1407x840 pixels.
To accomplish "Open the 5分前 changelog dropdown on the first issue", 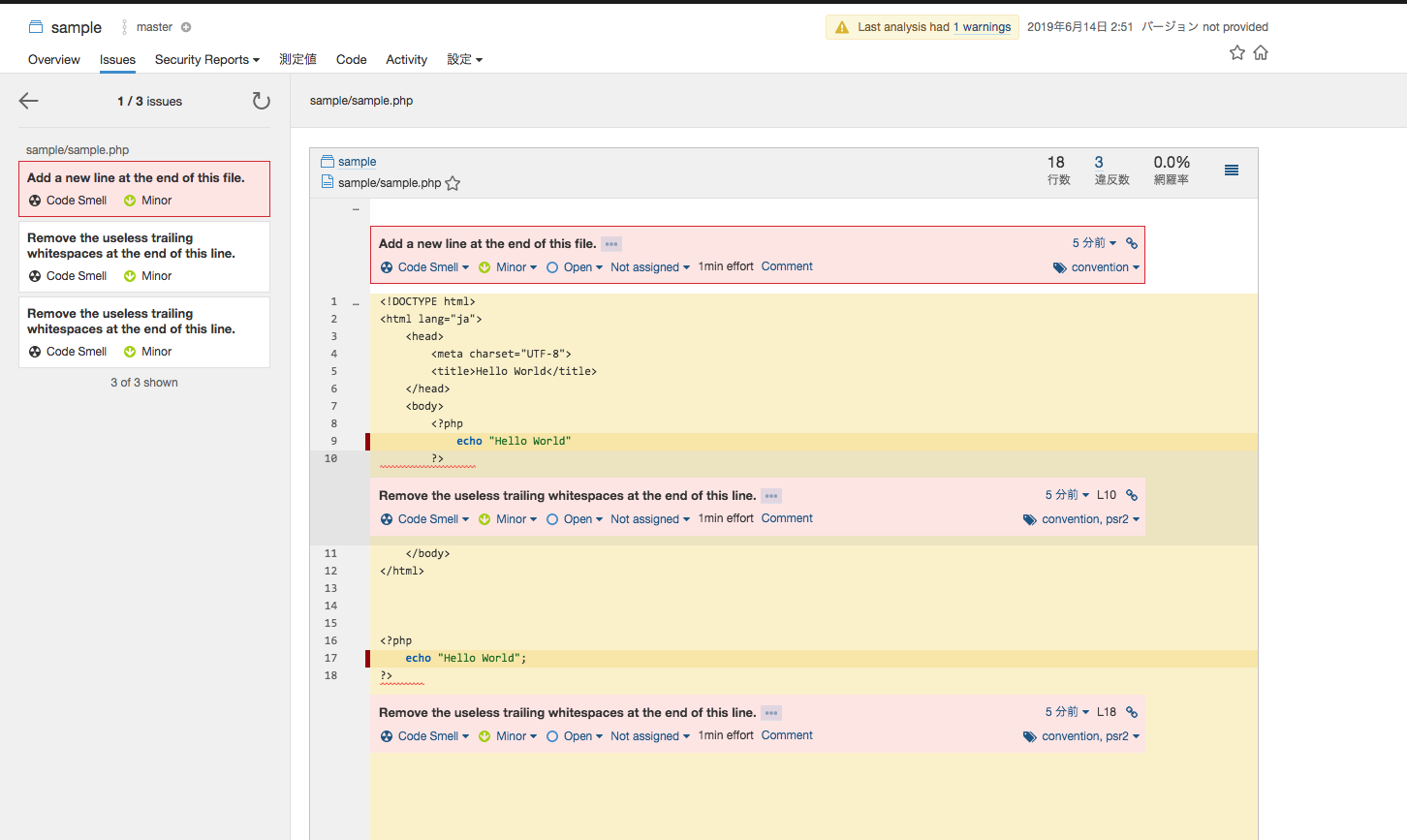I will tap(1094, 243).
